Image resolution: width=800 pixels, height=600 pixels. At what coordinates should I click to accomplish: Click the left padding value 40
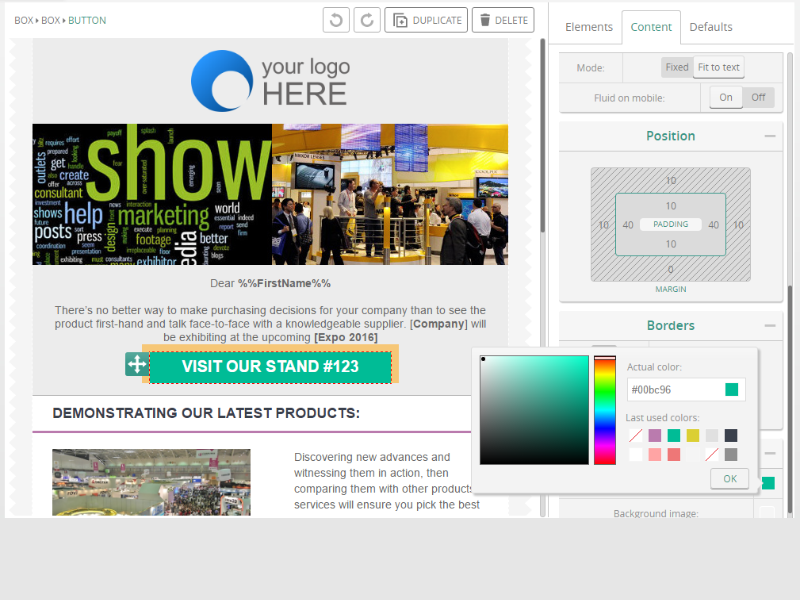628,225
